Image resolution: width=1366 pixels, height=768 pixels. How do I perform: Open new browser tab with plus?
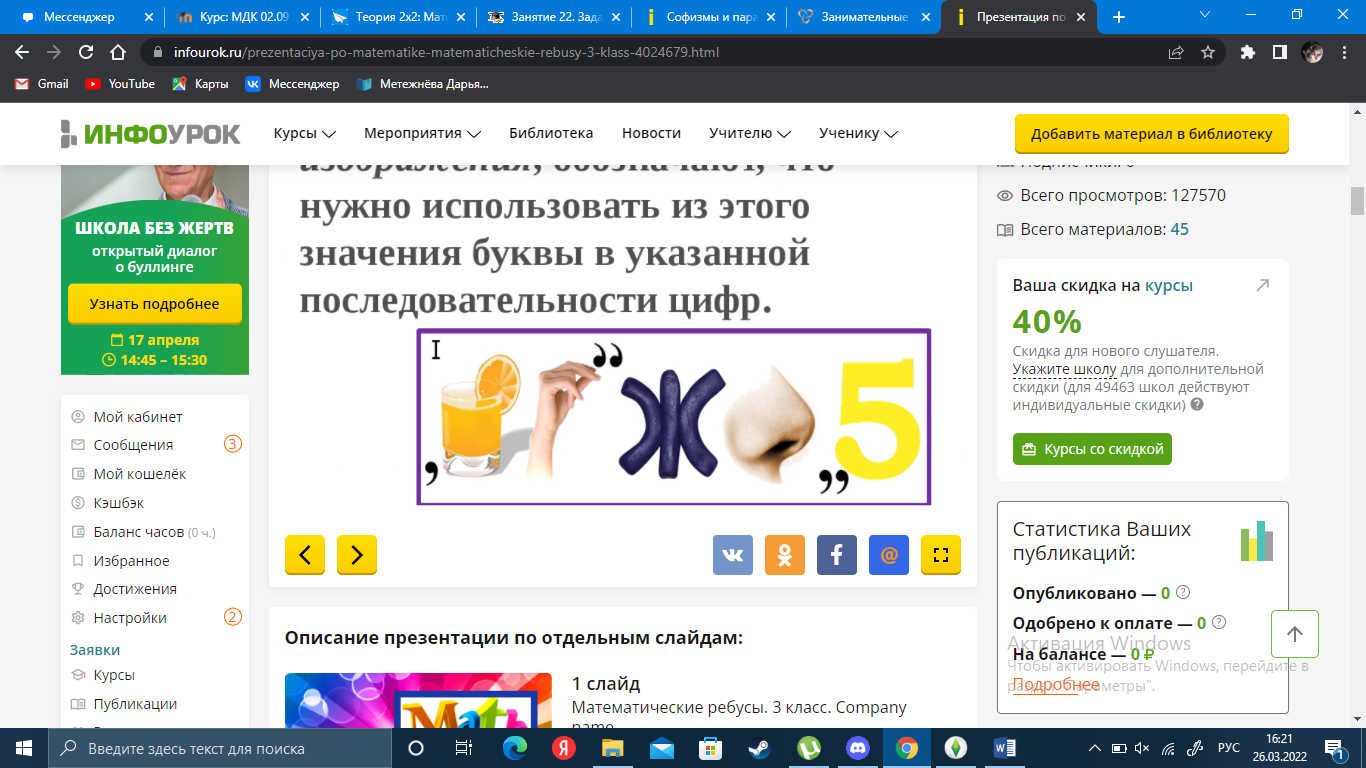pos(1119,17)
